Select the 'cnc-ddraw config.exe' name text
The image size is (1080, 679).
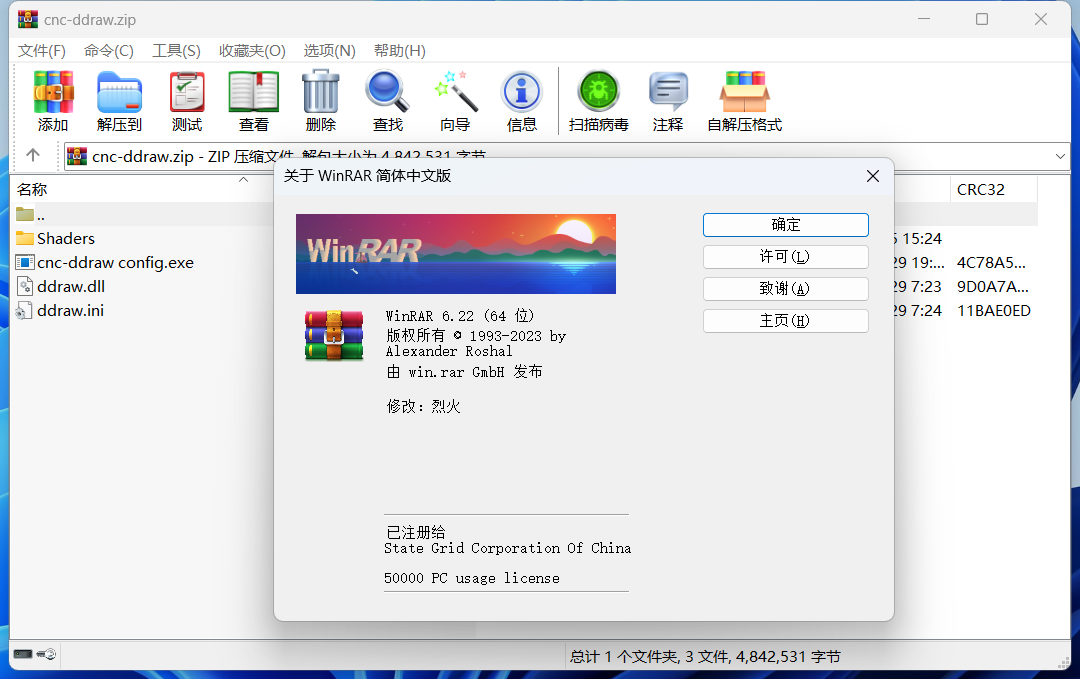116,262
